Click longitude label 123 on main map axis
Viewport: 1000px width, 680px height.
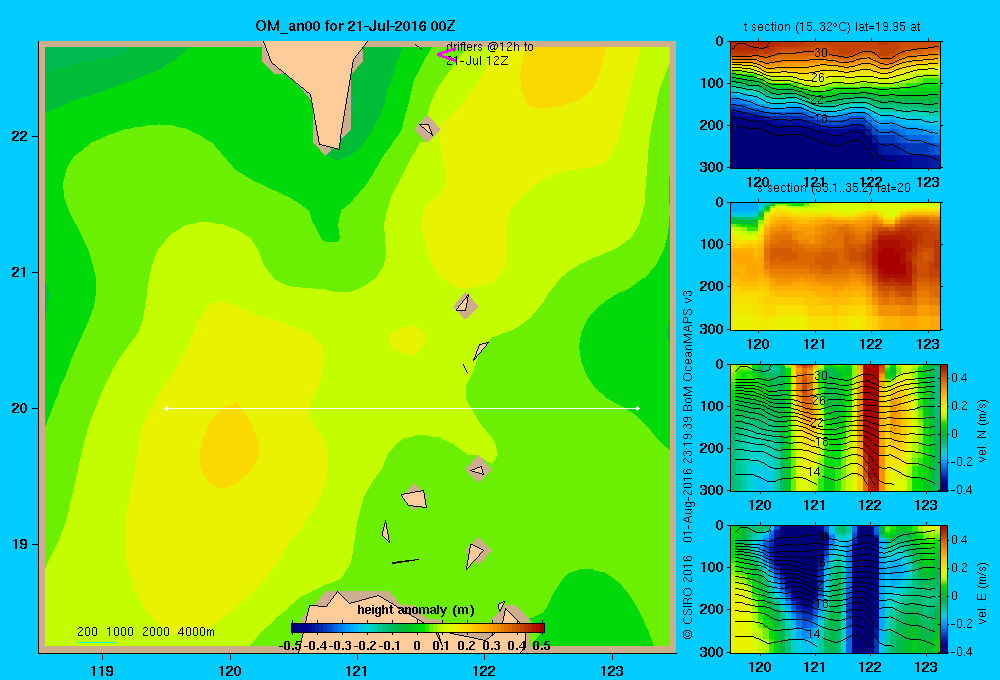[612, 670]
